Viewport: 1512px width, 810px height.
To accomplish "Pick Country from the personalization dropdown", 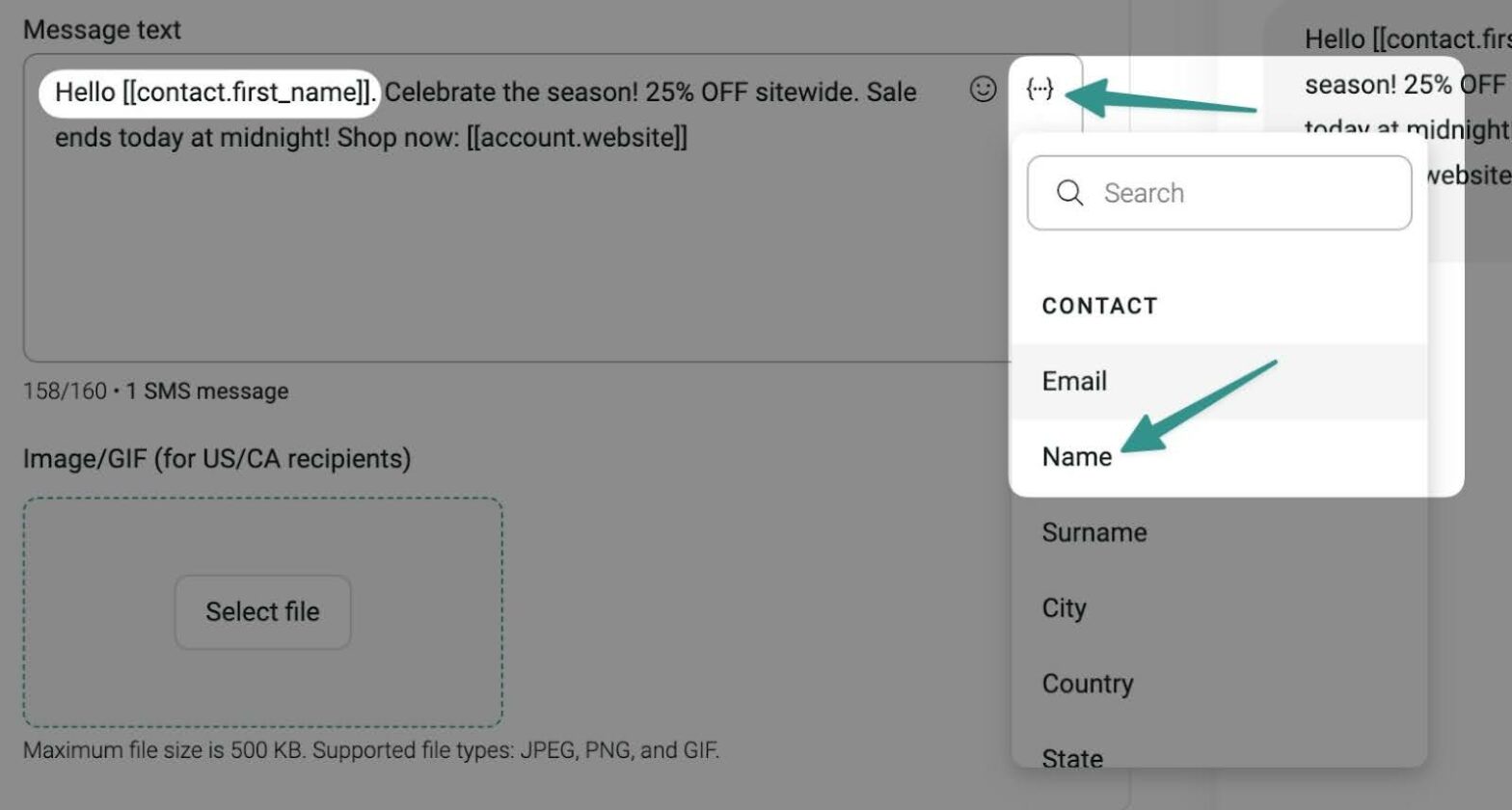I will pyautogui.click(x=1088, y=683).
